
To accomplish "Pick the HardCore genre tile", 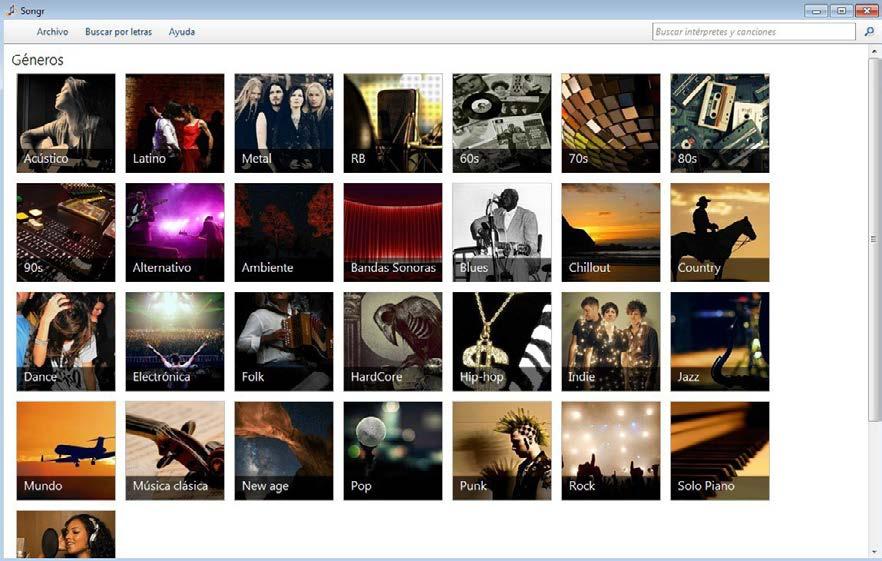I will pos(393,342).
